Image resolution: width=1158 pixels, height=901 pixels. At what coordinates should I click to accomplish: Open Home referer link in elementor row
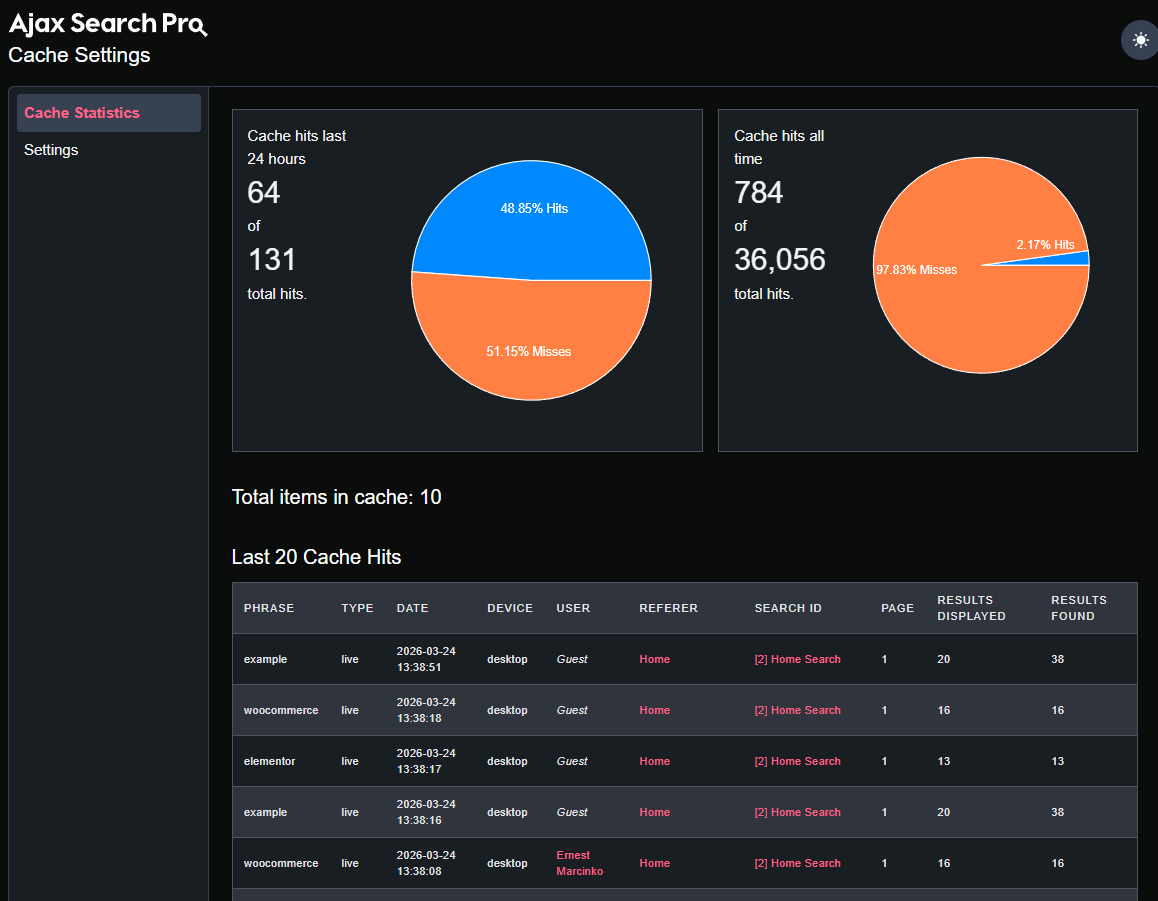pyautogui.click(x=655, y=761)
